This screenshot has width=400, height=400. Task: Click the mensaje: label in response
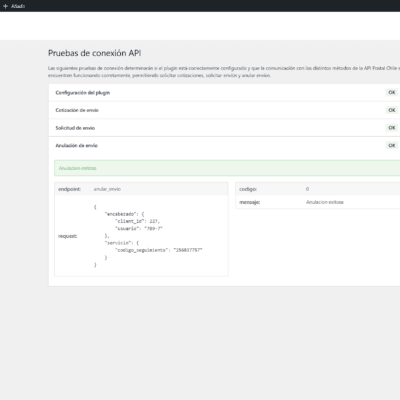(250, 202)
